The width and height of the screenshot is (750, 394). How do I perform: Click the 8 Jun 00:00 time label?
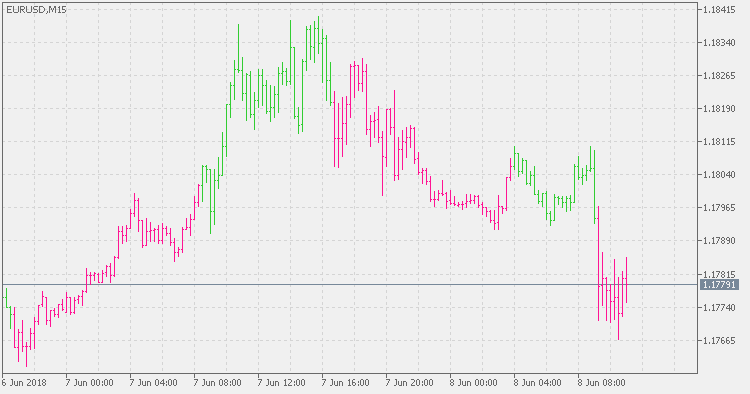(x=474, y=383)
